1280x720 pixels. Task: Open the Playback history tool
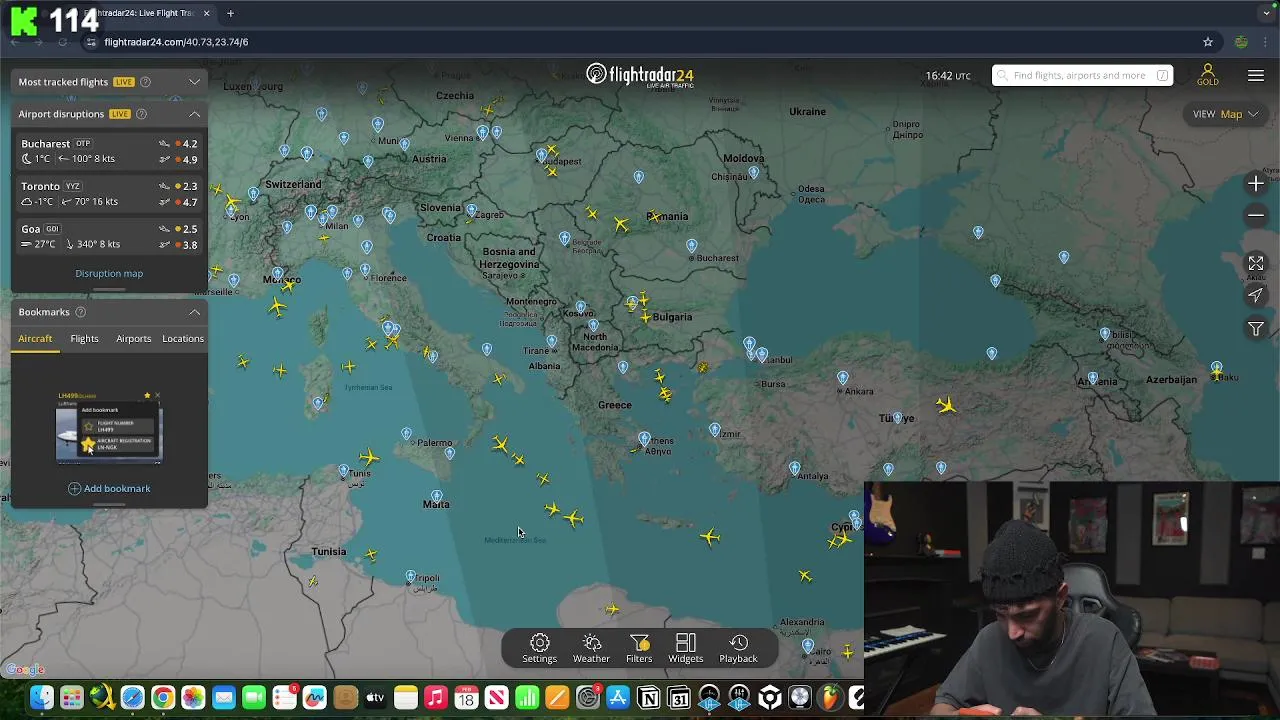click(738, 648)
